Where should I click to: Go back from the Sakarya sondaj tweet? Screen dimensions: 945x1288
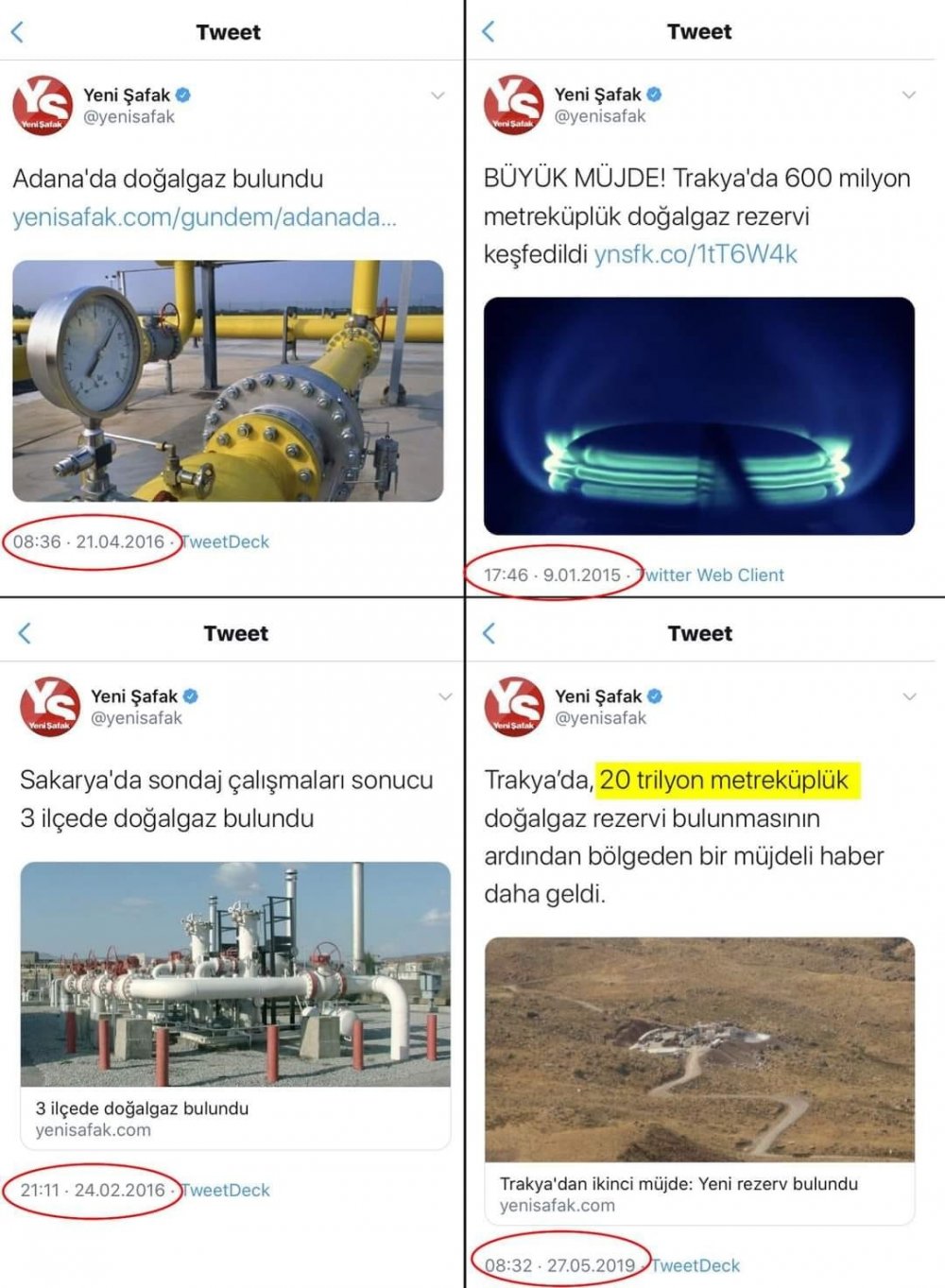[x=25, y=633]
